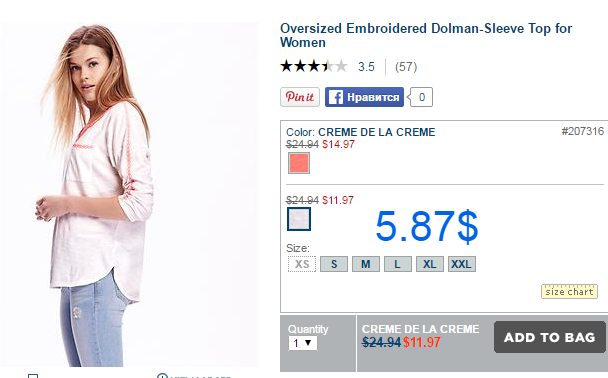Open the Quantity dropdown
Viewport: 608px width, 378px height.
click(302, 343)
